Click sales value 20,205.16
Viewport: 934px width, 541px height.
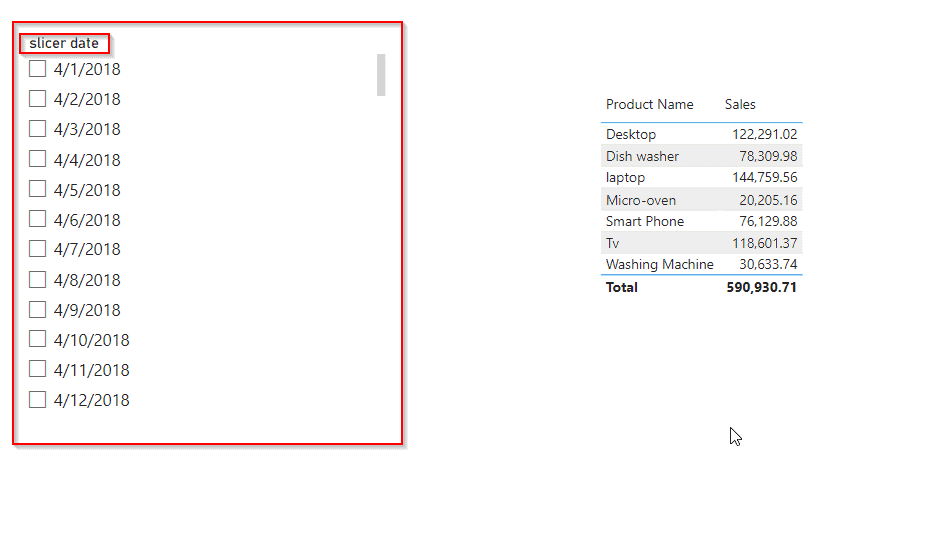[768, 200]
